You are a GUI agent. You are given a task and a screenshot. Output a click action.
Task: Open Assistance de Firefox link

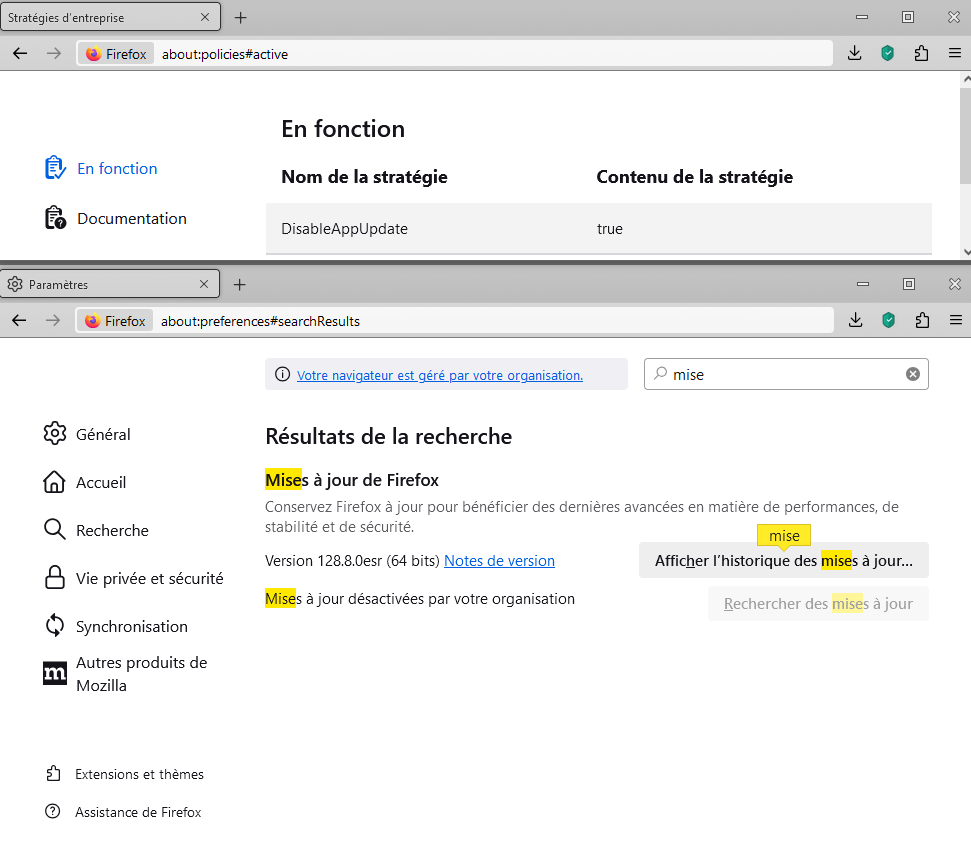click(123, 812)
